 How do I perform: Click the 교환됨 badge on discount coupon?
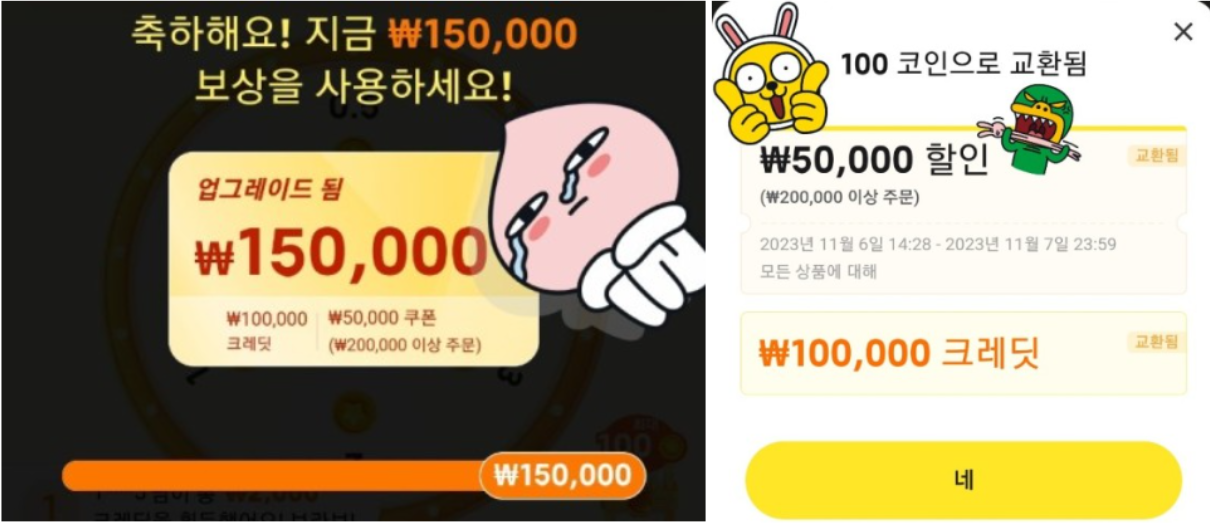click(1156, 156)
